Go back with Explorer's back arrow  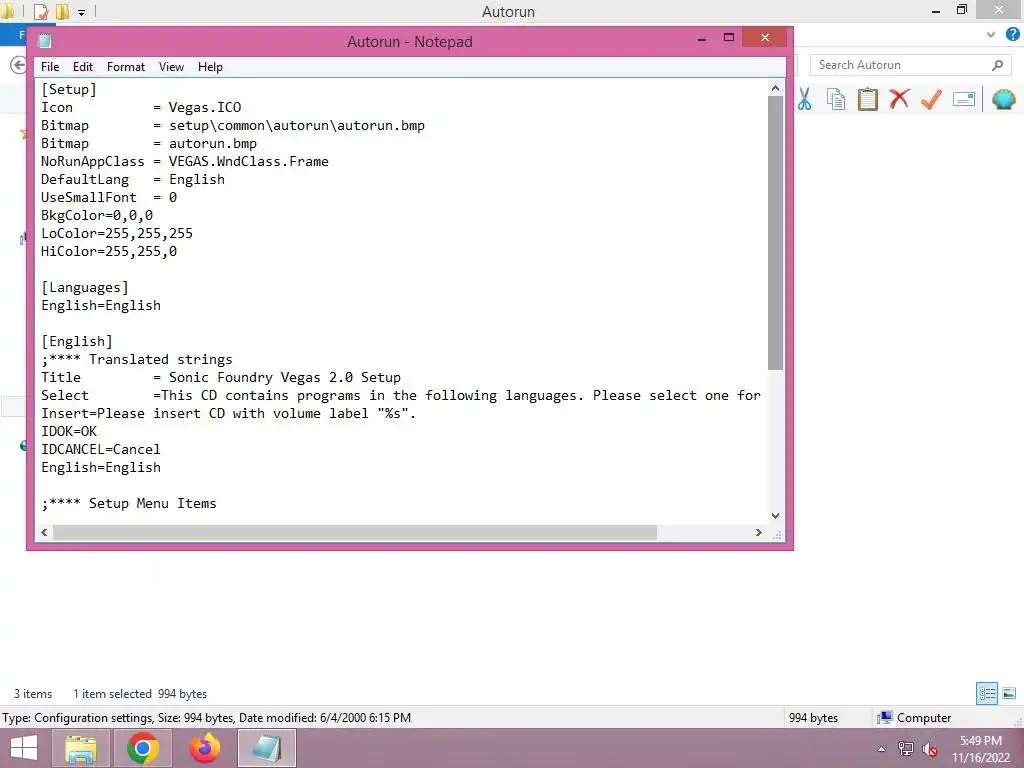[x=18, y=65]
